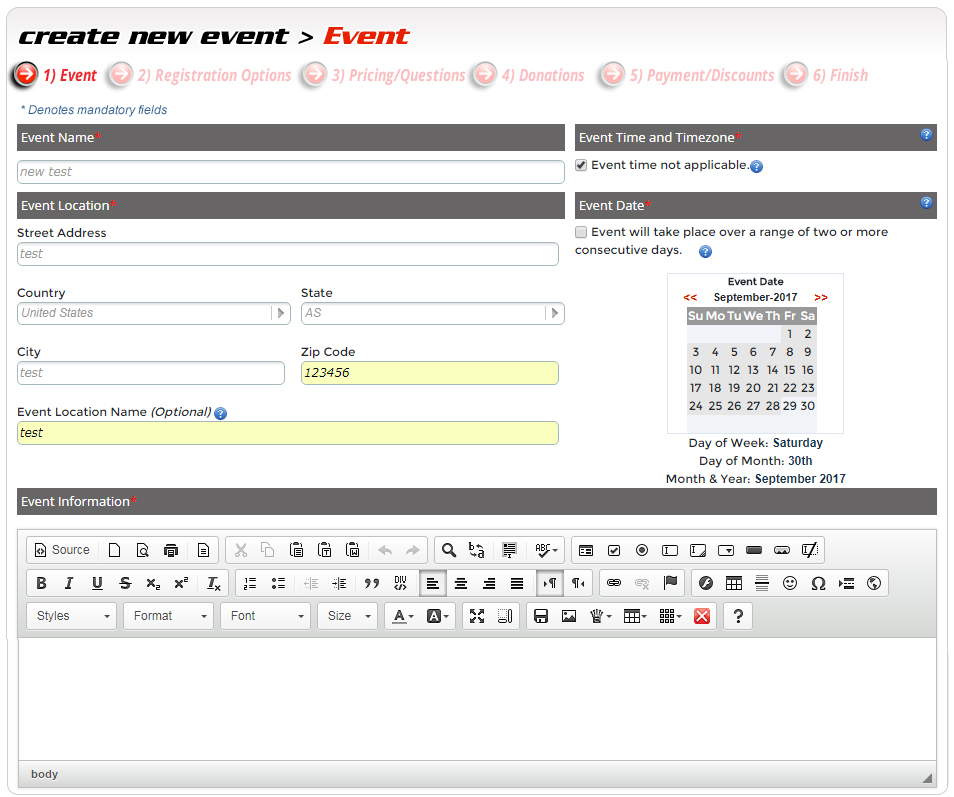The width and height of the screenshot is (954, 797).
Task: Maximize the editor with expand icon
Action: (477, 616)
